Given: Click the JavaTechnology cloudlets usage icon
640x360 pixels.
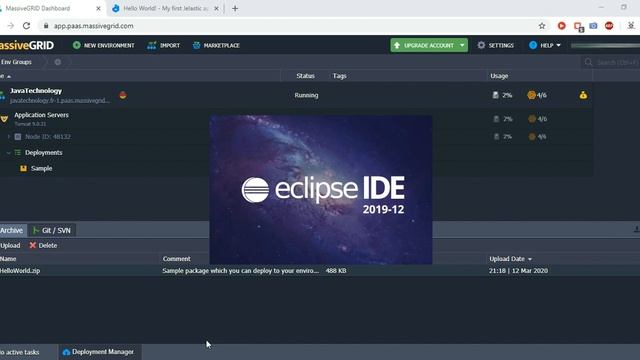Looking at the screenshot, I should coord(531,95).
